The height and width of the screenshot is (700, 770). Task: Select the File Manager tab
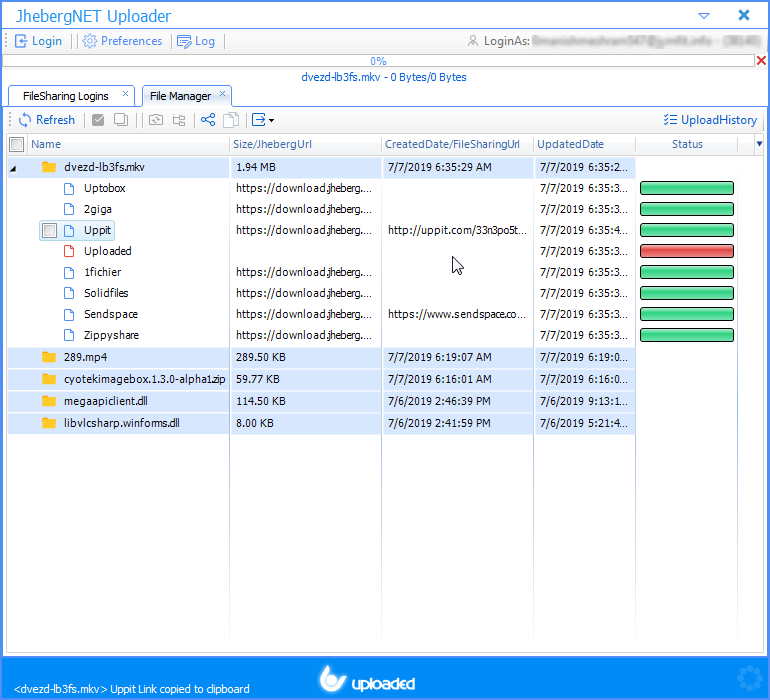pos(180,96)
